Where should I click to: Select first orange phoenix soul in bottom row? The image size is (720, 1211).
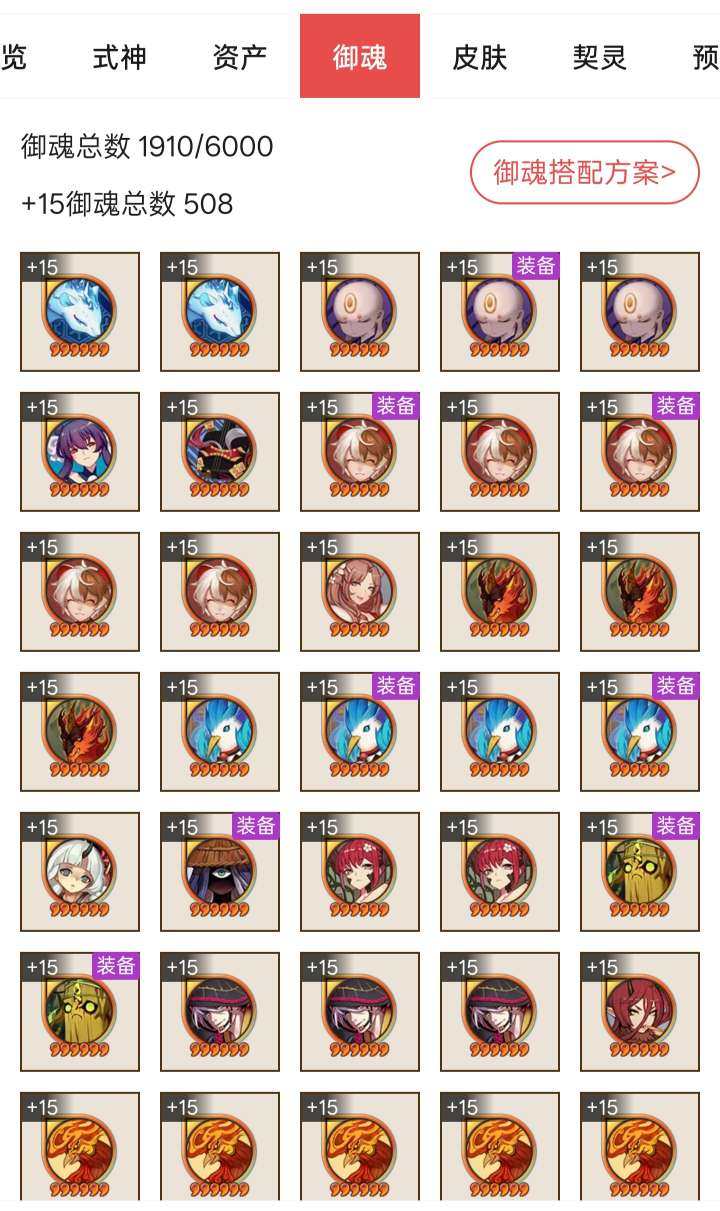click(80, 1146)
